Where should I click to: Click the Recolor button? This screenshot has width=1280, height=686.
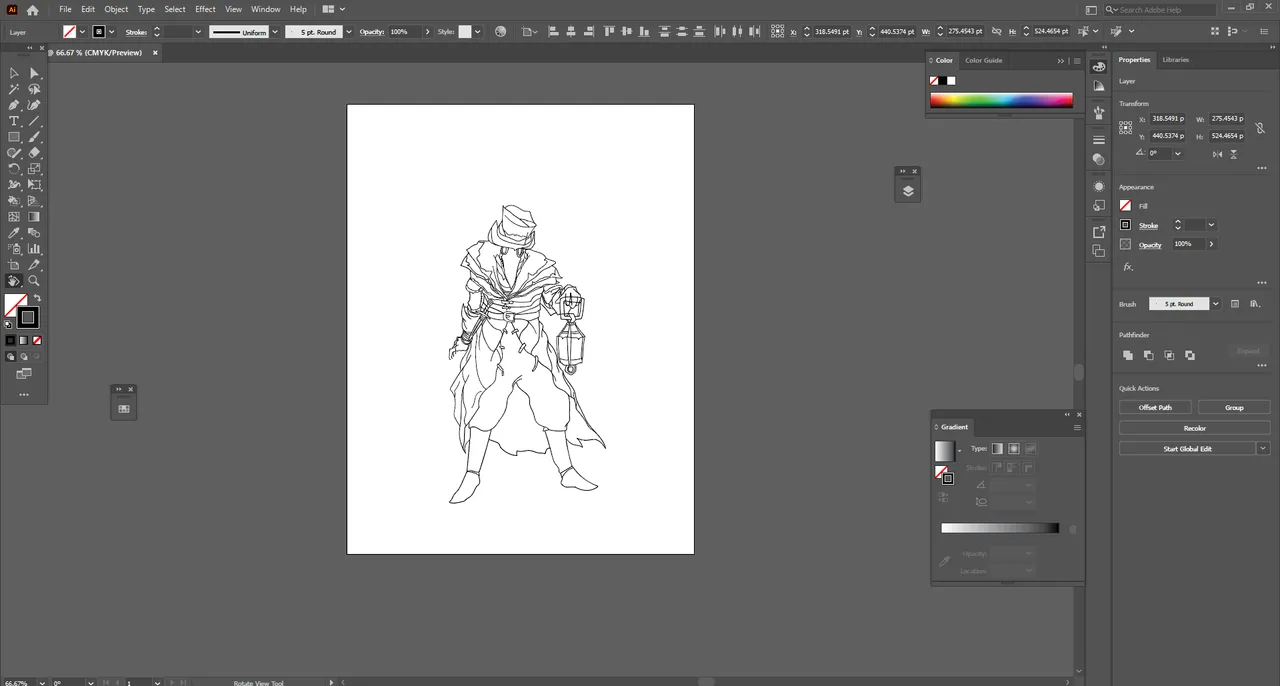point(1194,428)
